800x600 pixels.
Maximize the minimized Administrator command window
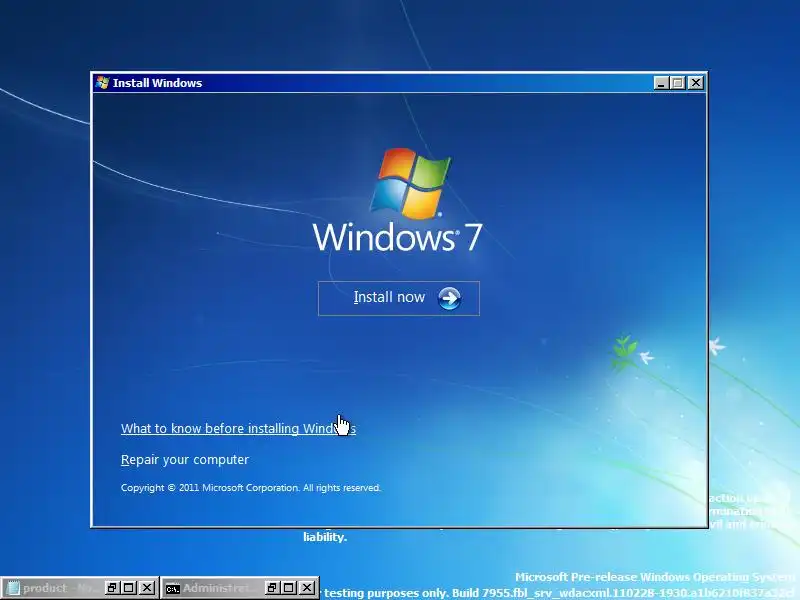[x=289, y=588]
